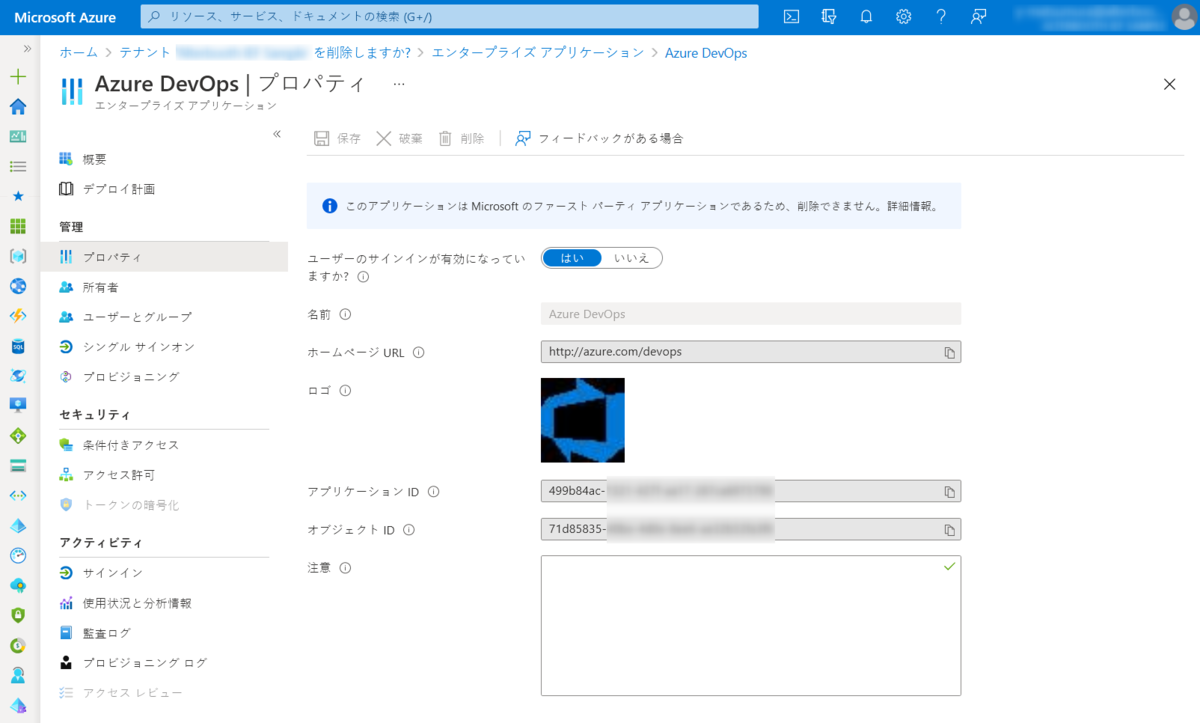Click the 注意 notes text area
The width and height of the screenshot is (1200, 723).
[751, 626]
